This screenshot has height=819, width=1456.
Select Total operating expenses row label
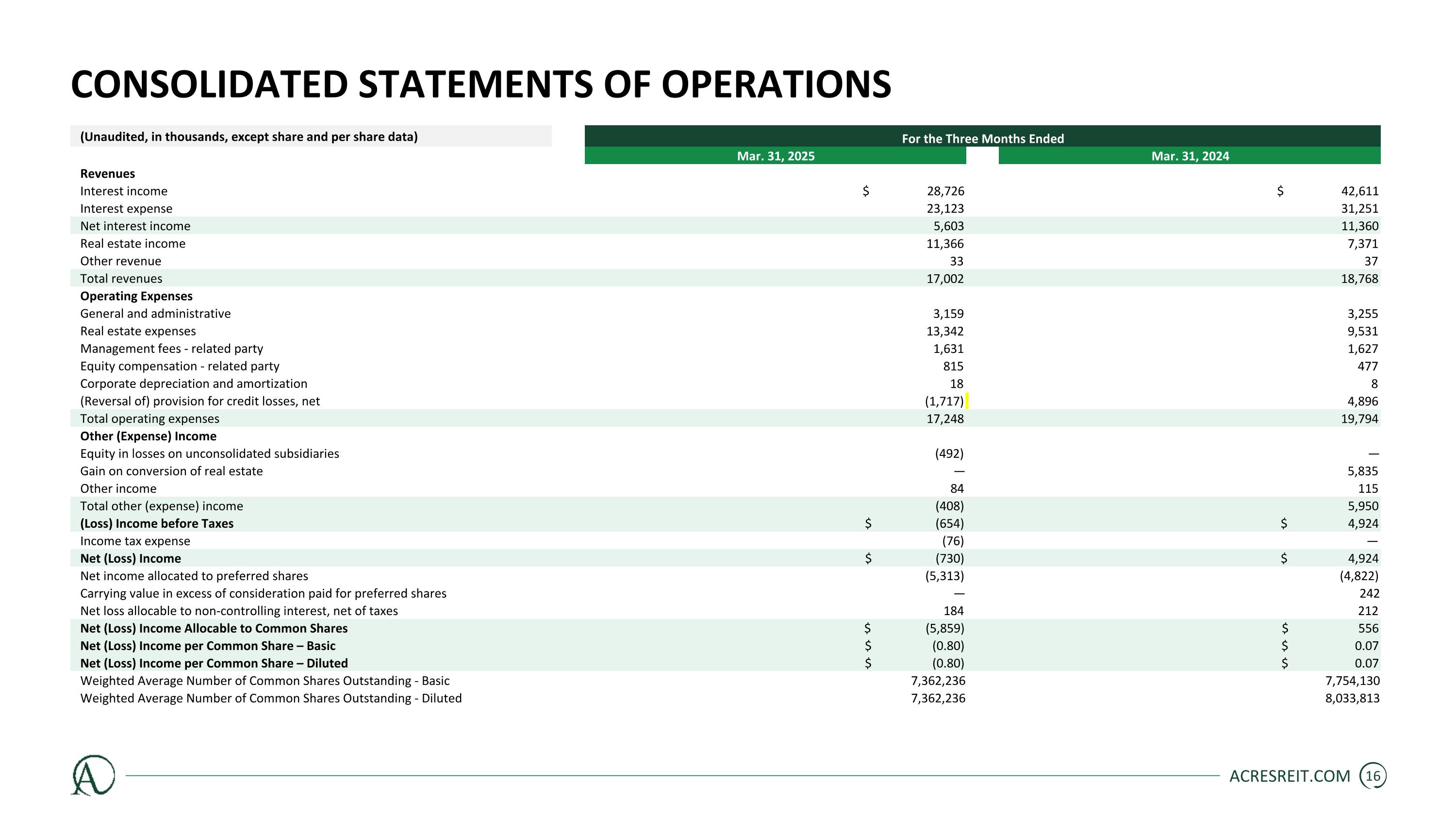coord(150,419)
